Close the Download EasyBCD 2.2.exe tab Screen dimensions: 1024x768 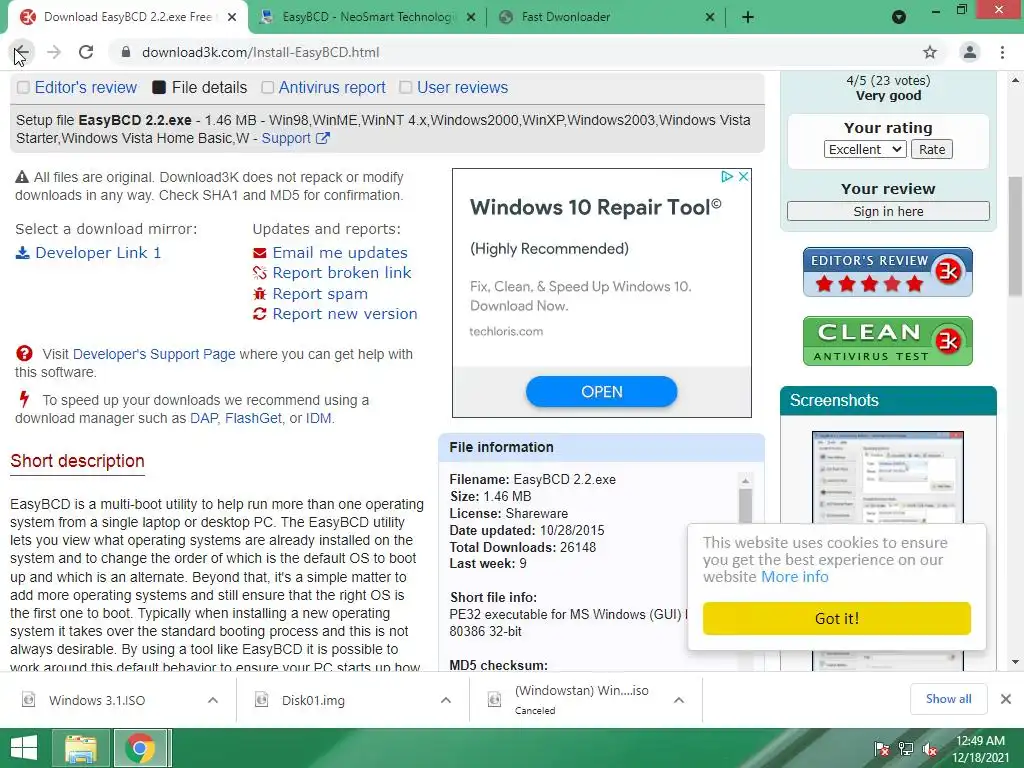(232, 17)
